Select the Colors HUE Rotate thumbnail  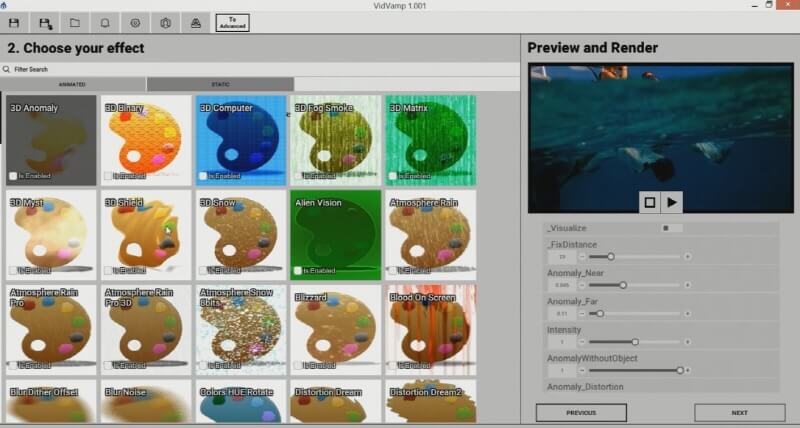click(x=241, y=401)
